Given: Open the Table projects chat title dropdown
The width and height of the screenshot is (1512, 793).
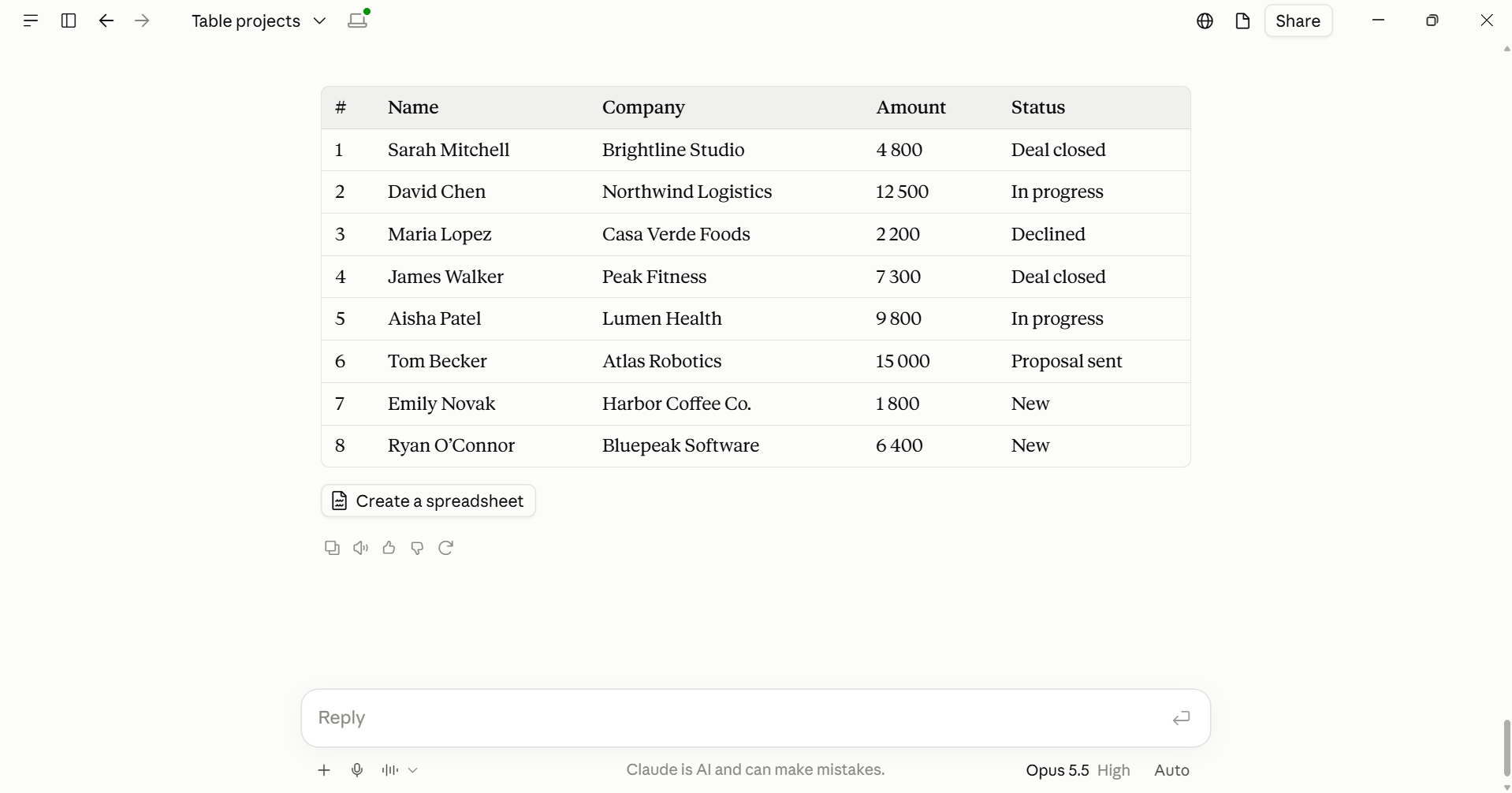Looking at the screenshot, I should [x=259, y=21].
